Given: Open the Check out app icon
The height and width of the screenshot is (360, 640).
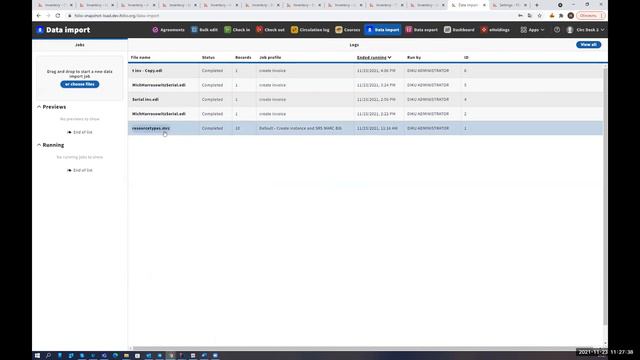Looking at the screenshot, I should pos(259,30).
